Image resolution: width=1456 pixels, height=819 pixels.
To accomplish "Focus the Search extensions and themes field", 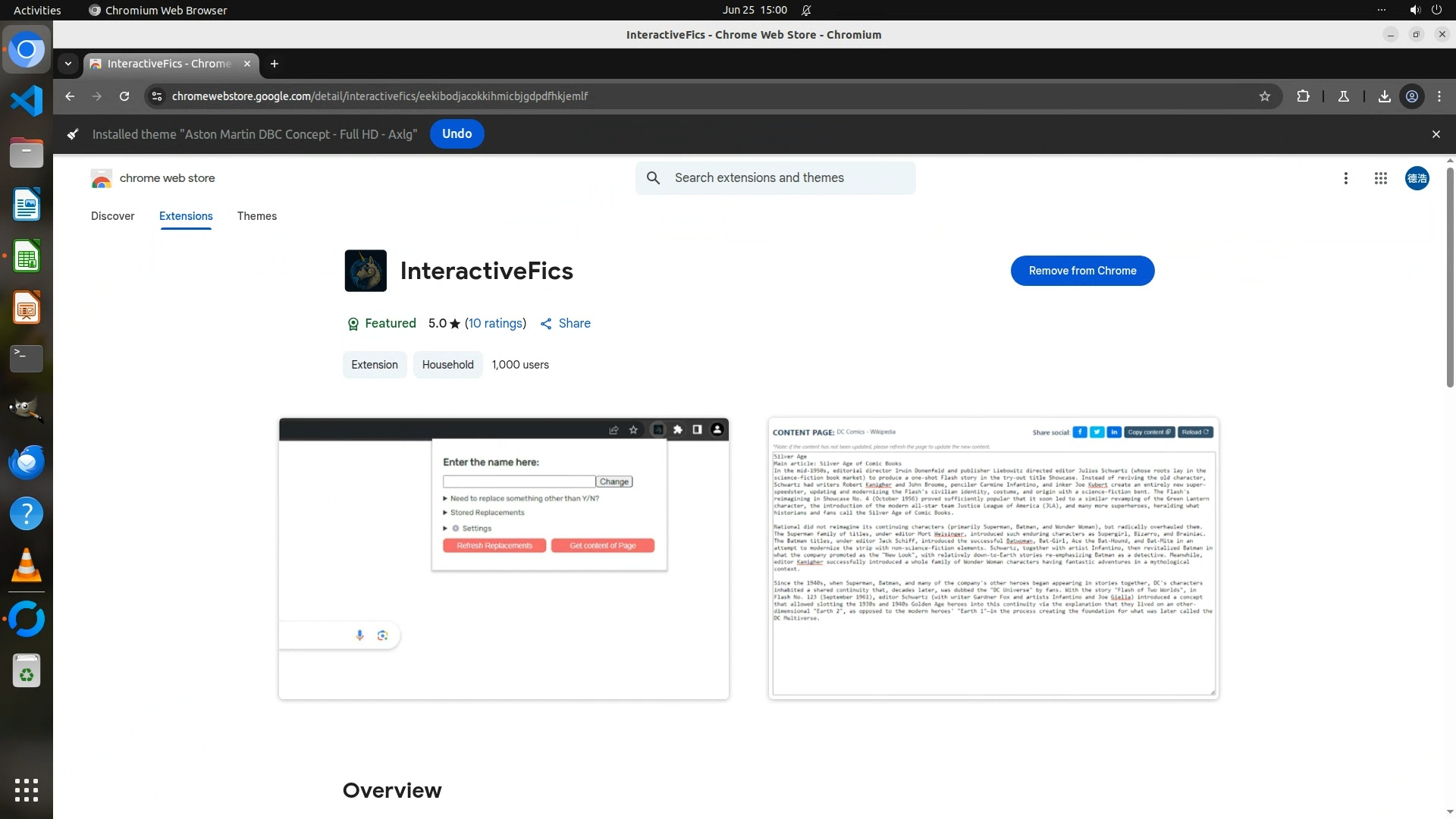I will click(x=789, y=178).
